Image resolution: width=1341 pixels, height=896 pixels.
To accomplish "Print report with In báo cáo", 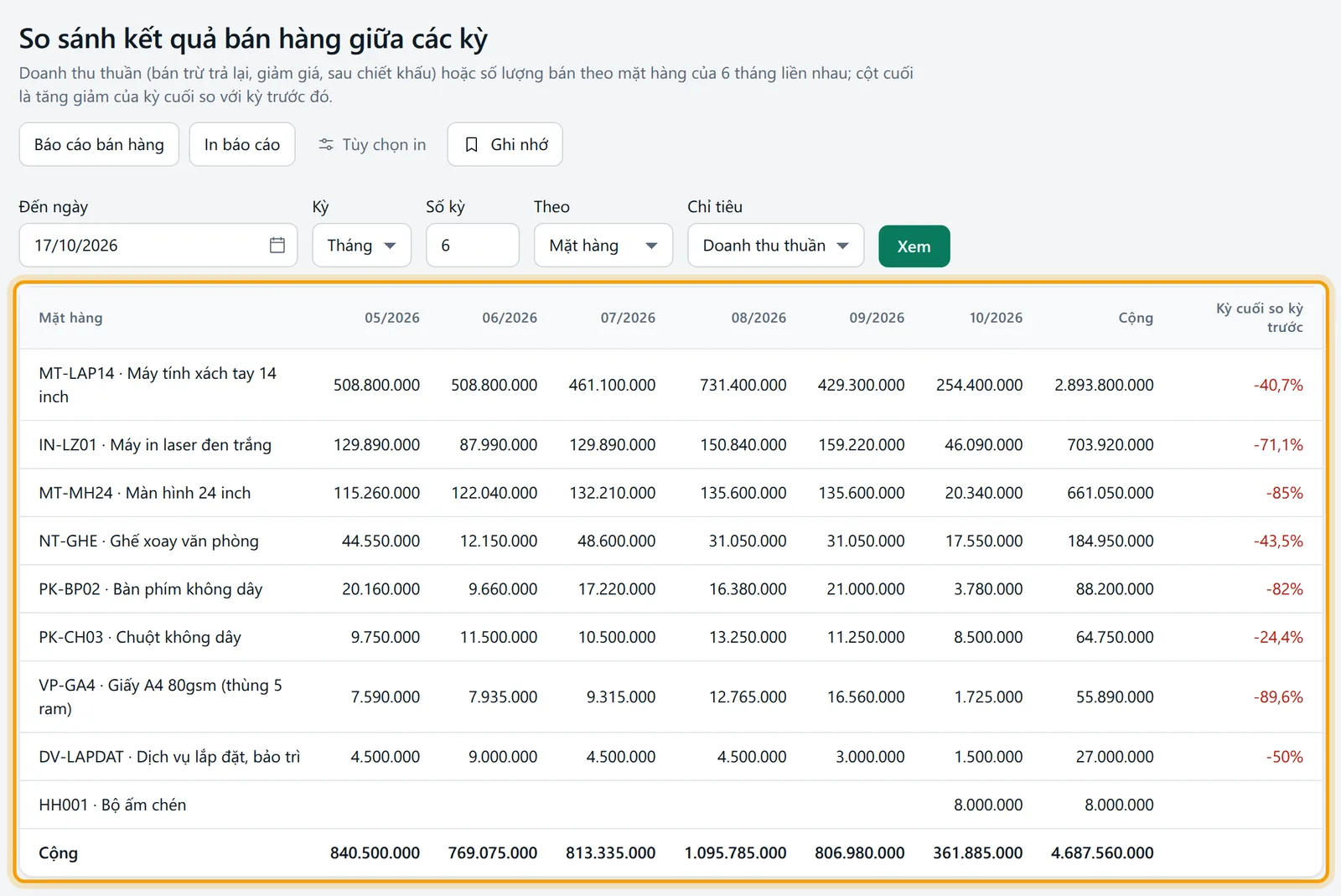I will click(242, 144).
